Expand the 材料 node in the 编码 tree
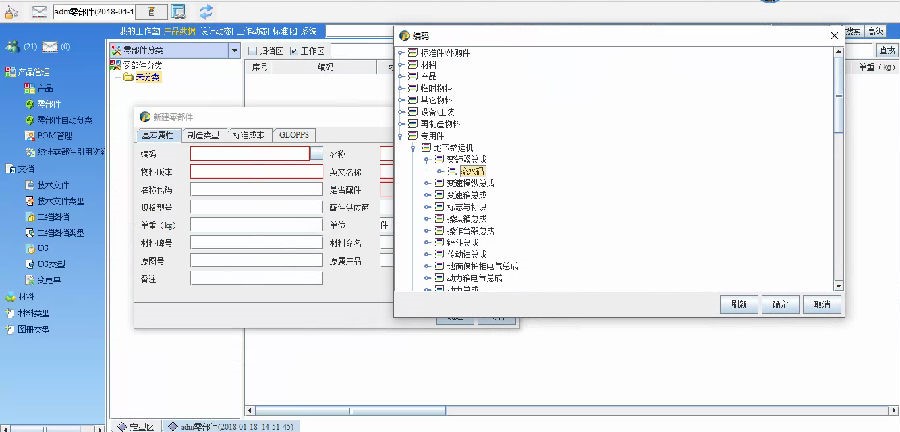This screenshot has height=432, width=900. 401,64
